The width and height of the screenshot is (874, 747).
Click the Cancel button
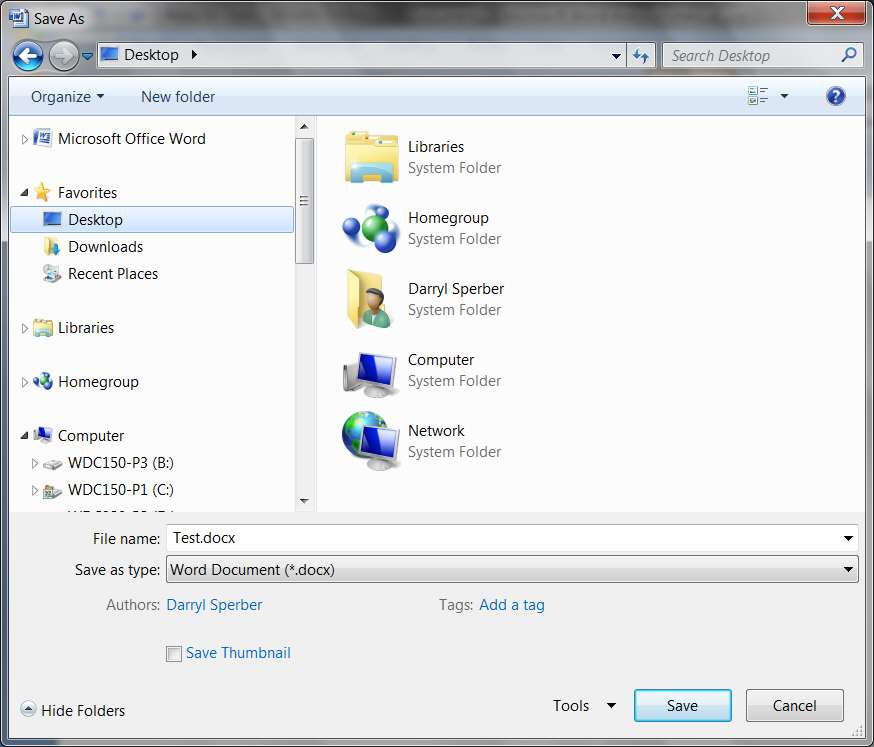pyautogui.click(x=794, y=706)
